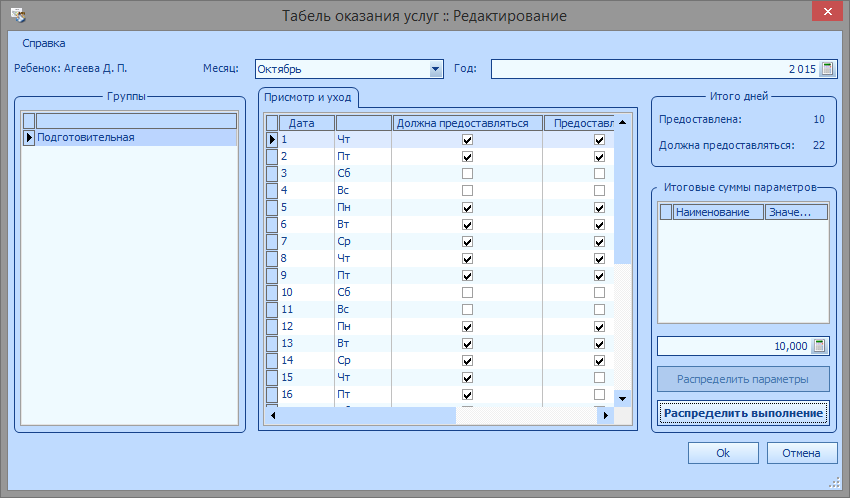Click the Предоставлена total value 10

pos(819,119)
